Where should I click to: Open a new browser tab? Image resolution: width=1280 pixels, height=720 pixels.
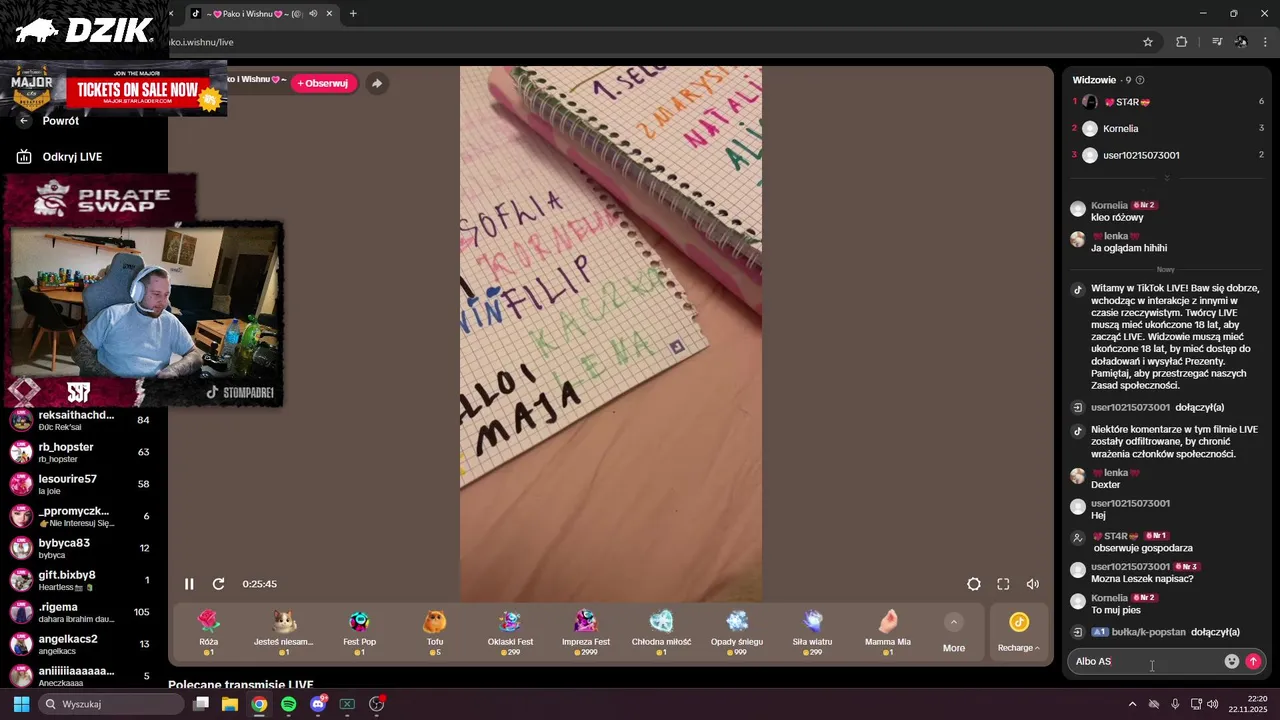353,14
